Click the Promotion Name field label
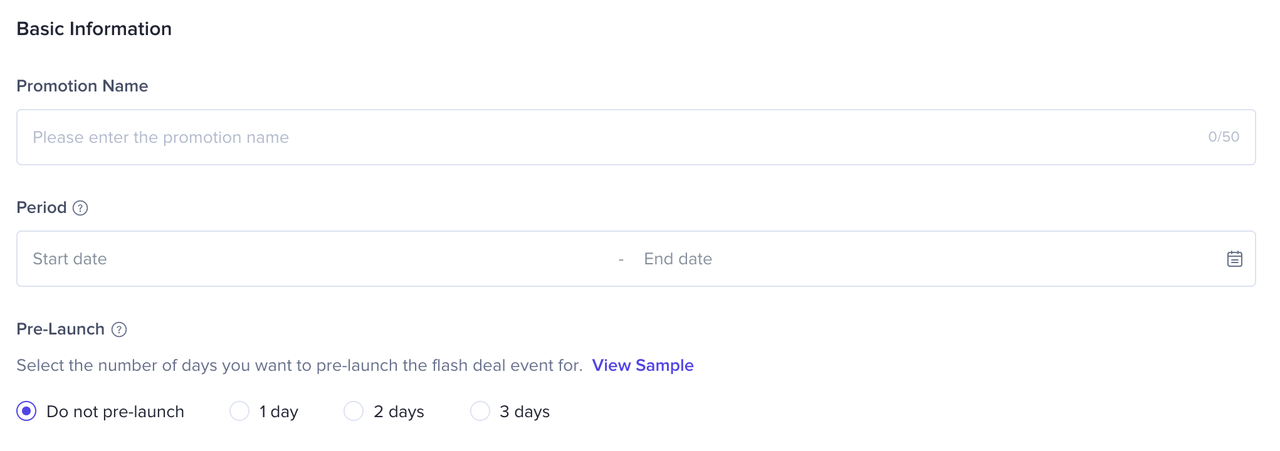The height and width of the screenshot is (451, 1280). [82, 86]
